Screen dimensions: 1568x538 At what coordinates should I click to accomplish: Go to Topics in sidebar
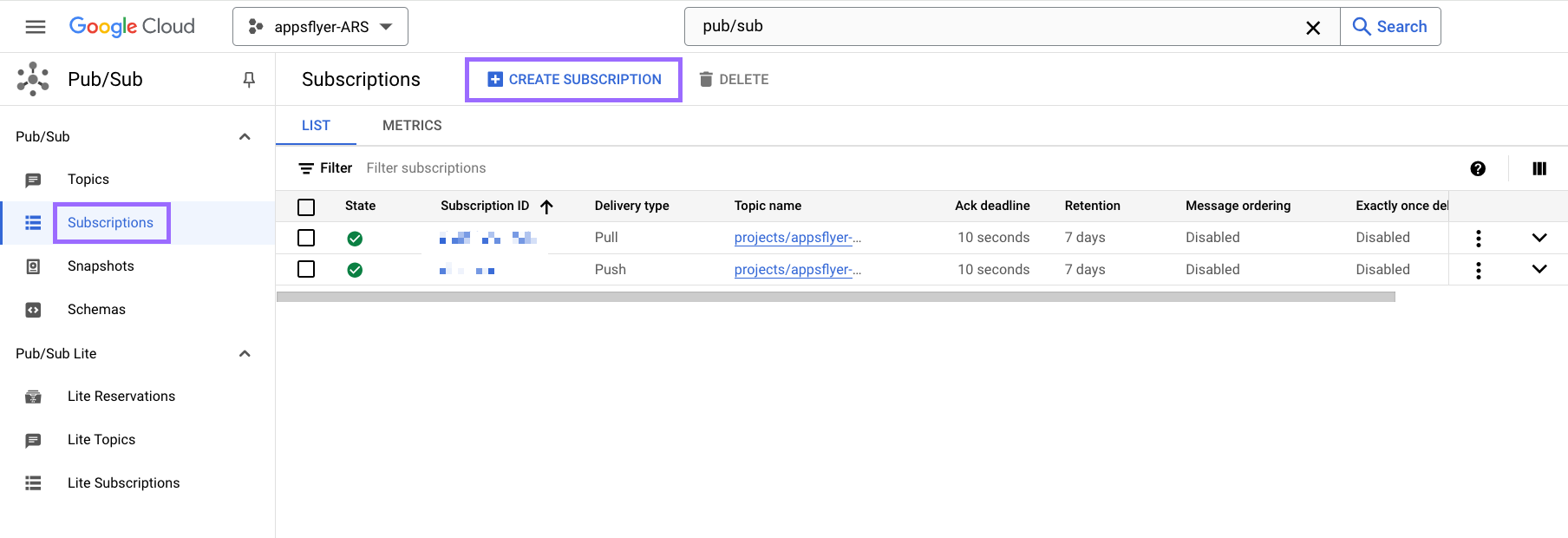[88, 180]
